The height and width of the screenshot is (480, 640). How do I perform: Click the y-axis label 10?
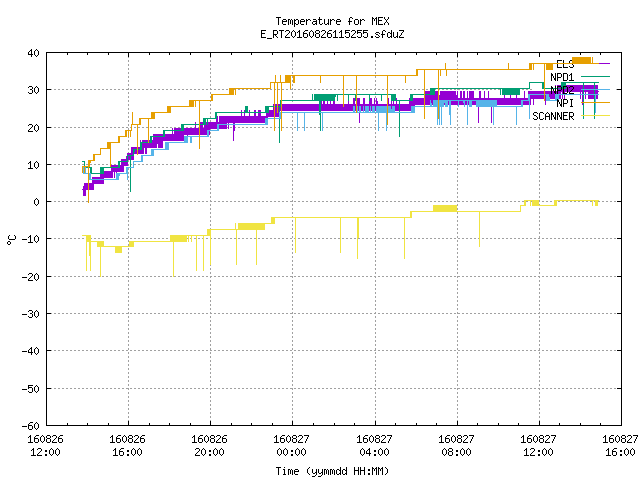pyautogui.click(x=33, y=165)
